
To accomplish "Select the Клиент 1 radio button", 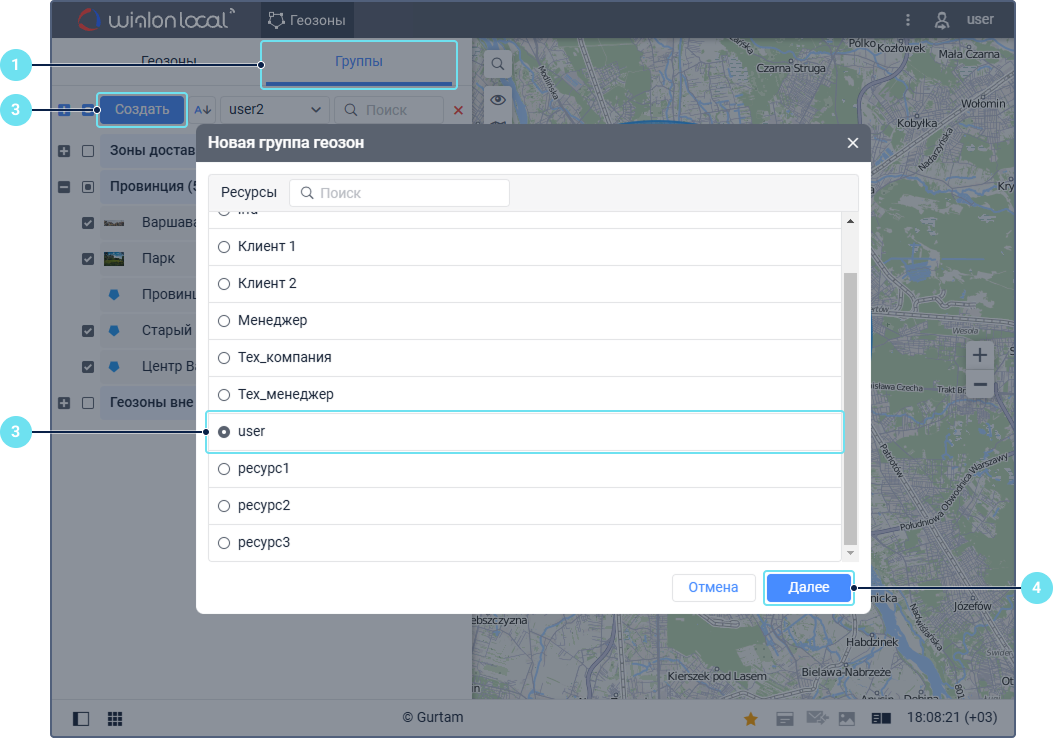I will (224, 247).
